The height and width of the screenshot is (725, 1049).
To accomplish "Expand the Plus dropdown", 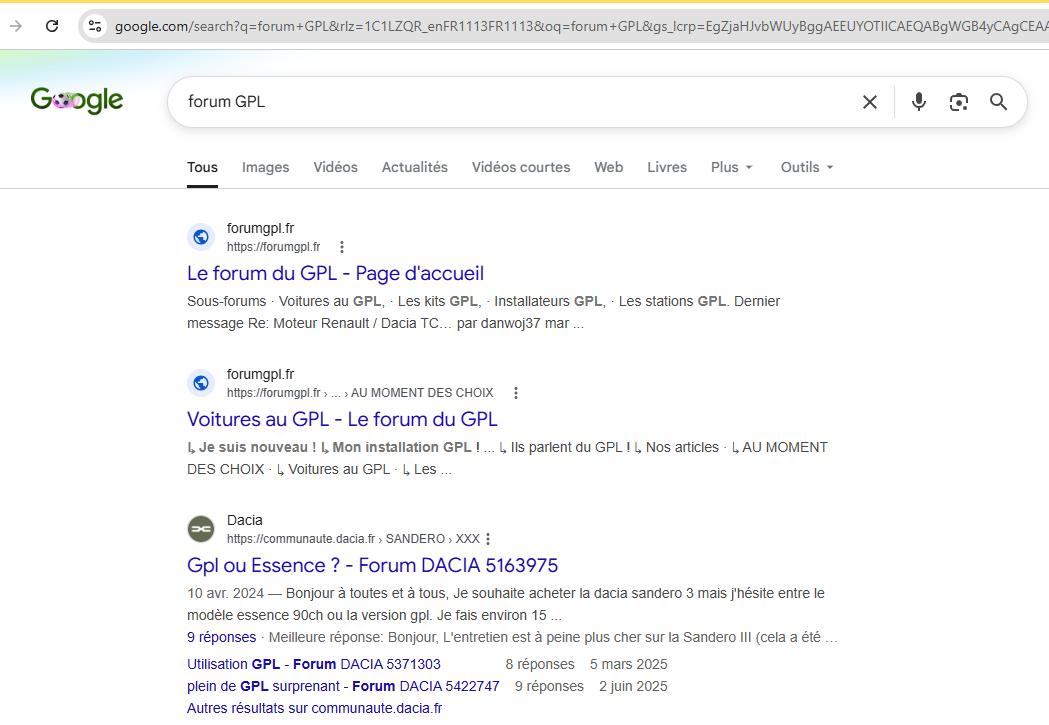I will tap(732, 167).
